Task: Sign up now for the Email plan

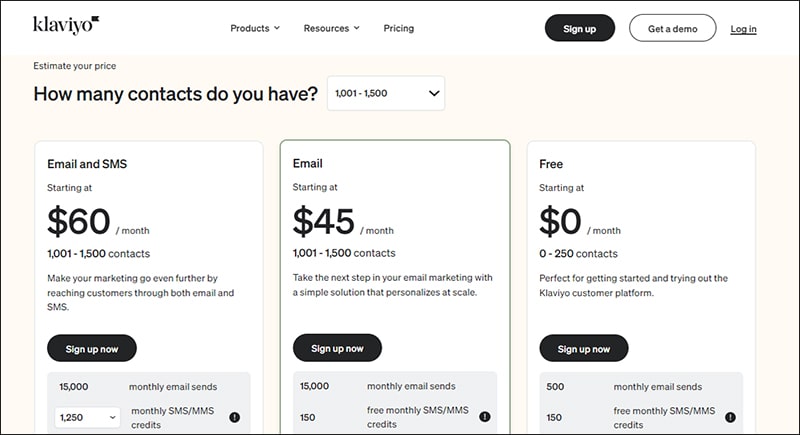Action: click(x=337, y=348)
